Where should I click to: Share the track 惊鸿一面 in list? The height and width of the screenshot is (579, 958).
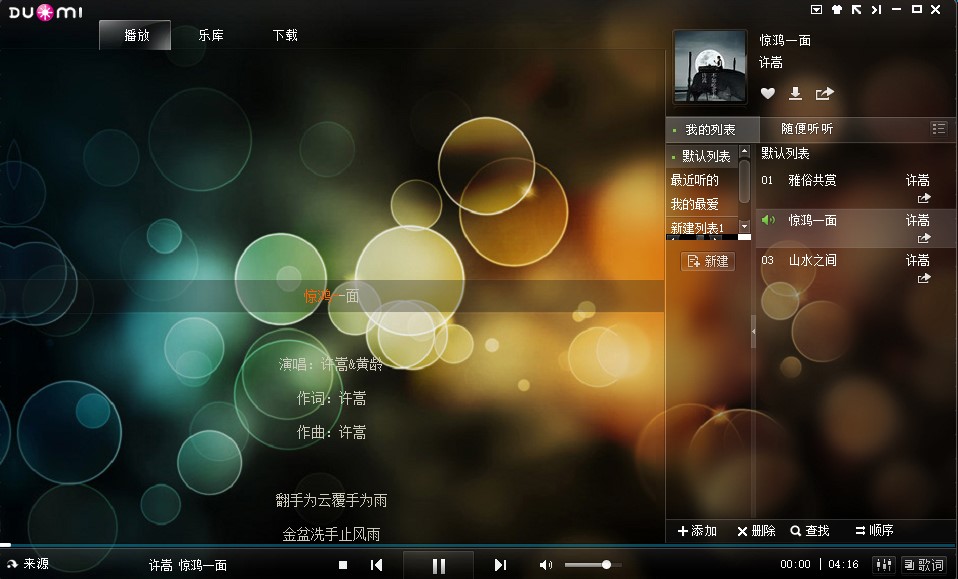(x=924, y=238)
